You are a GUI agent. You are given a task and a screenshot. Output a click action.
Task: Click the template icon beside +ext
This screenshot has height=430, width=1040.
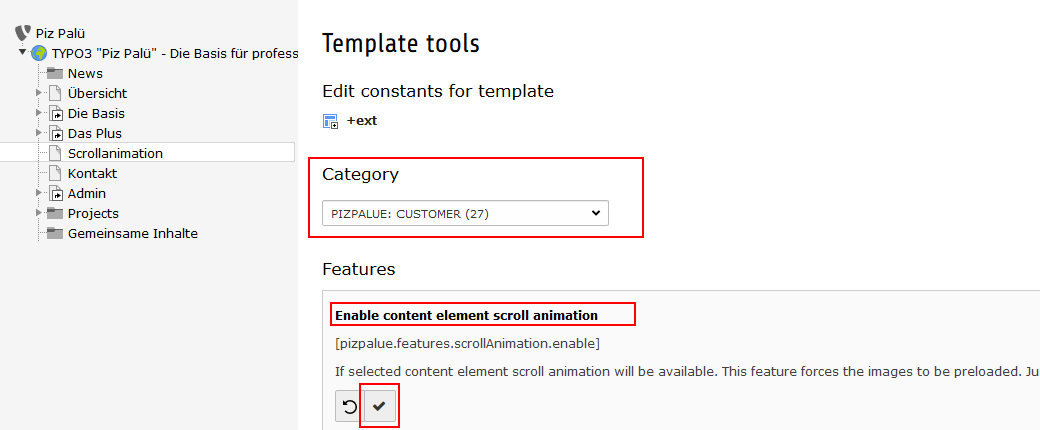click(x=330, y=121)
